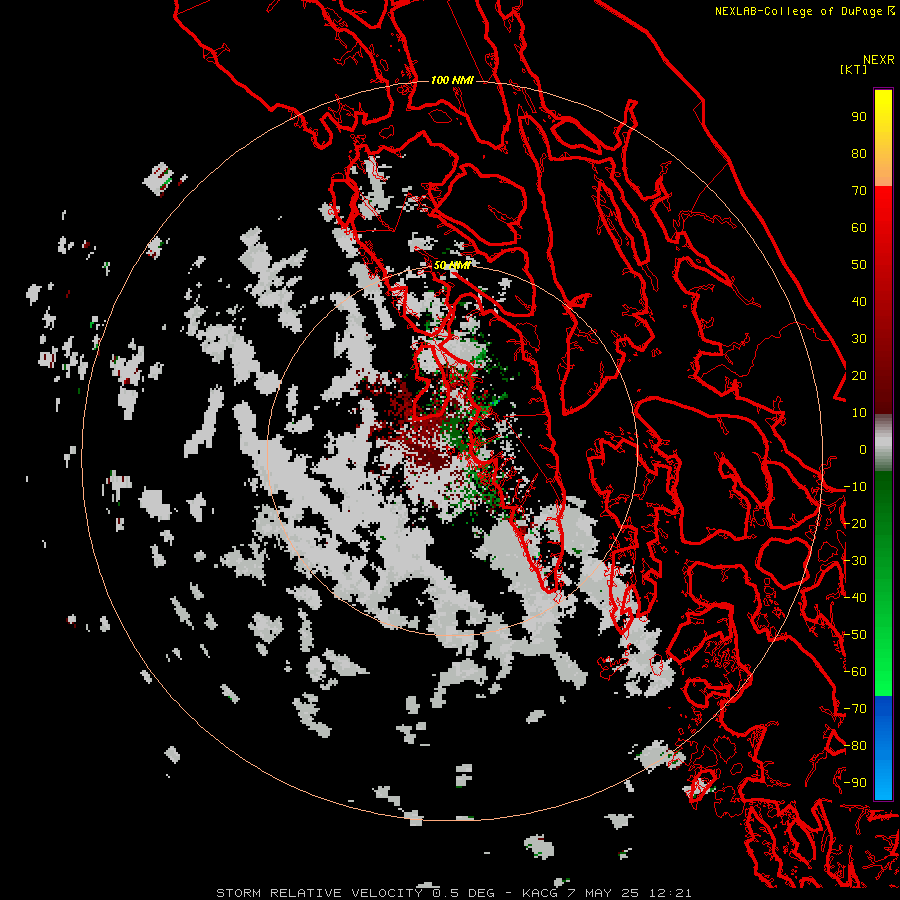Viewport: 900px width, 900px height.
Task: Click the positive 30 legend value
Action: tap(859, 339)
